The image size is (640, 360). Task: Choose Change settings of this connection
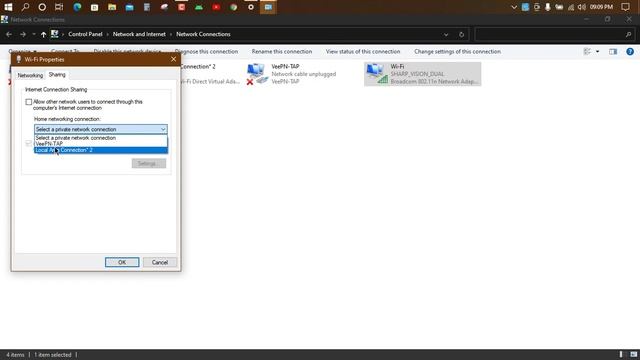coord(458,51)
